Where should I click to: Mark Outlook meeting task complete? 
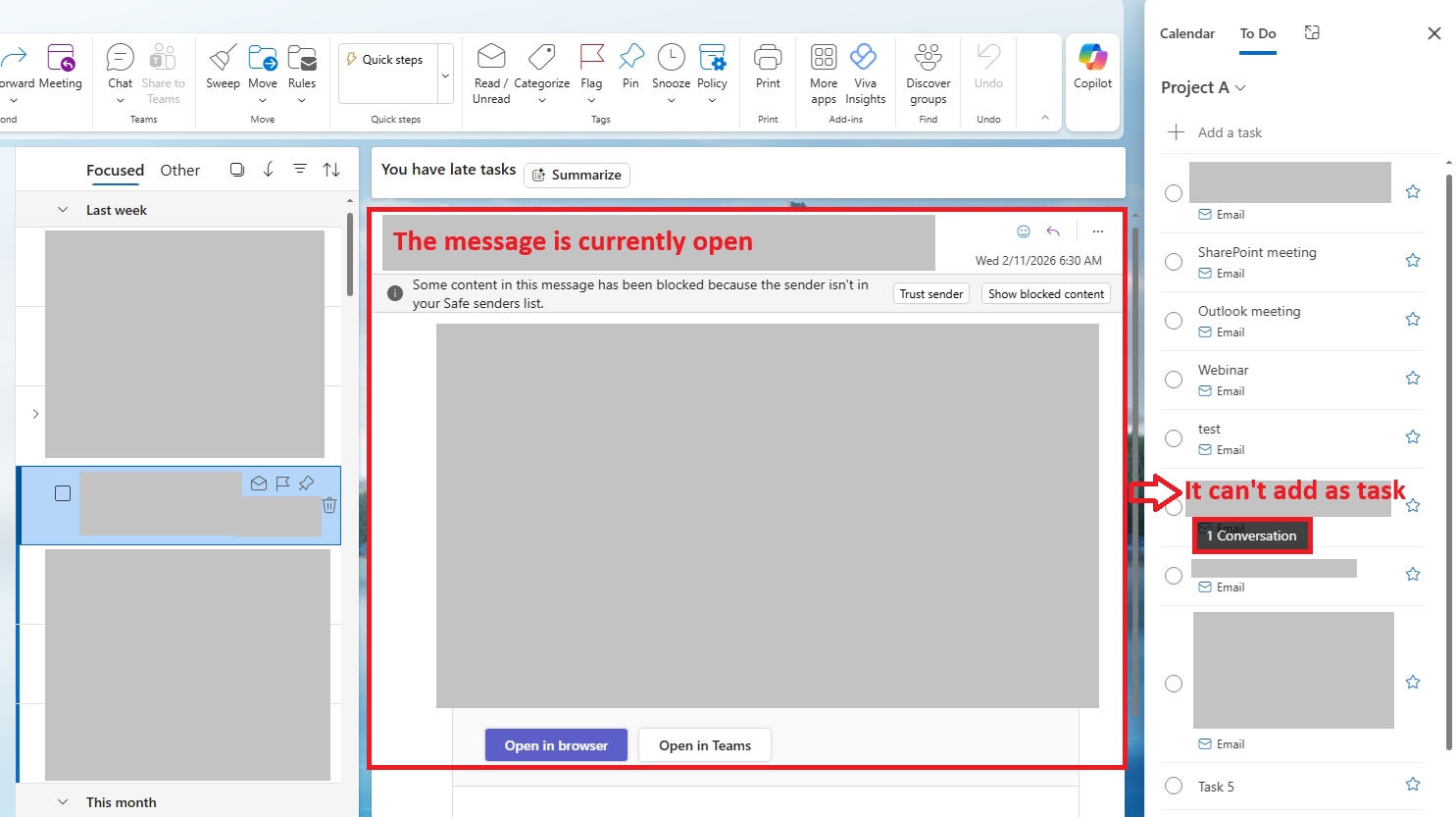1174,321
